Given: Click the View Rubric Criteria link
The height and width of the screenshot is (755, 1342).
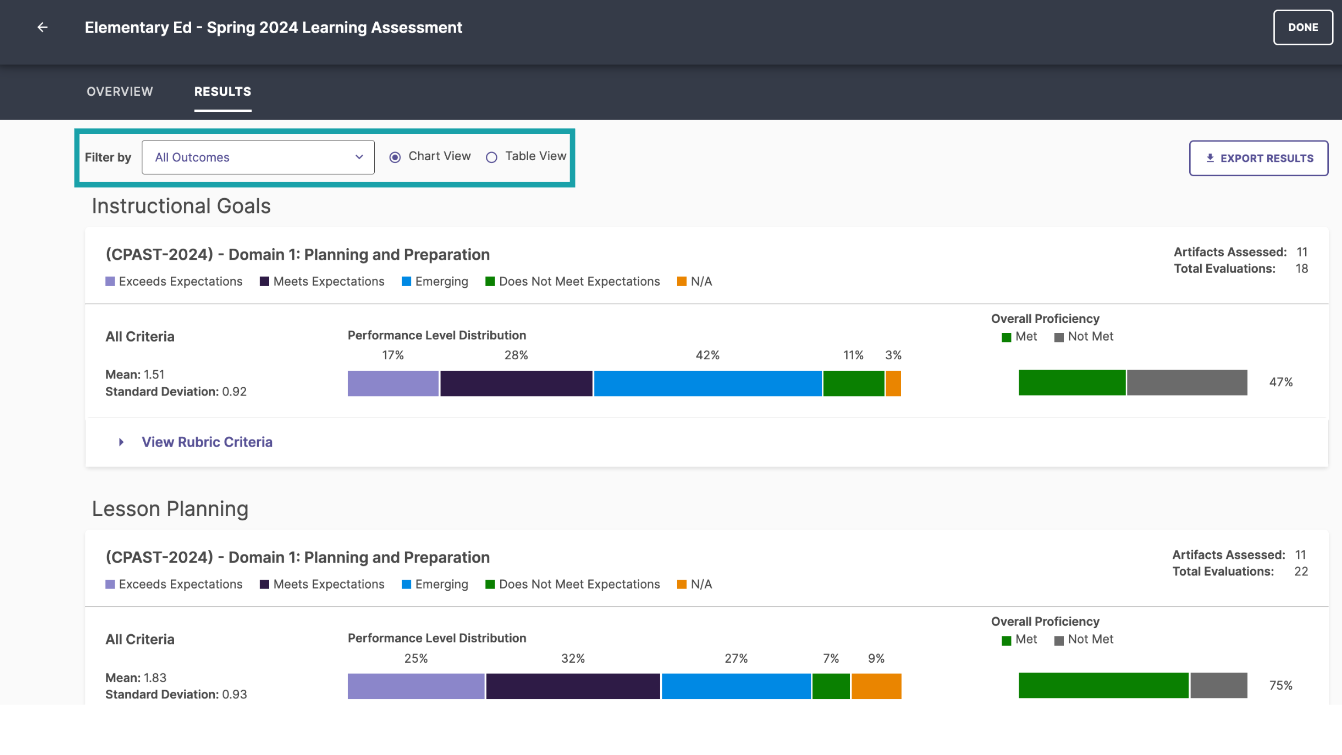Looking at the screenshot, I should 207,442.
